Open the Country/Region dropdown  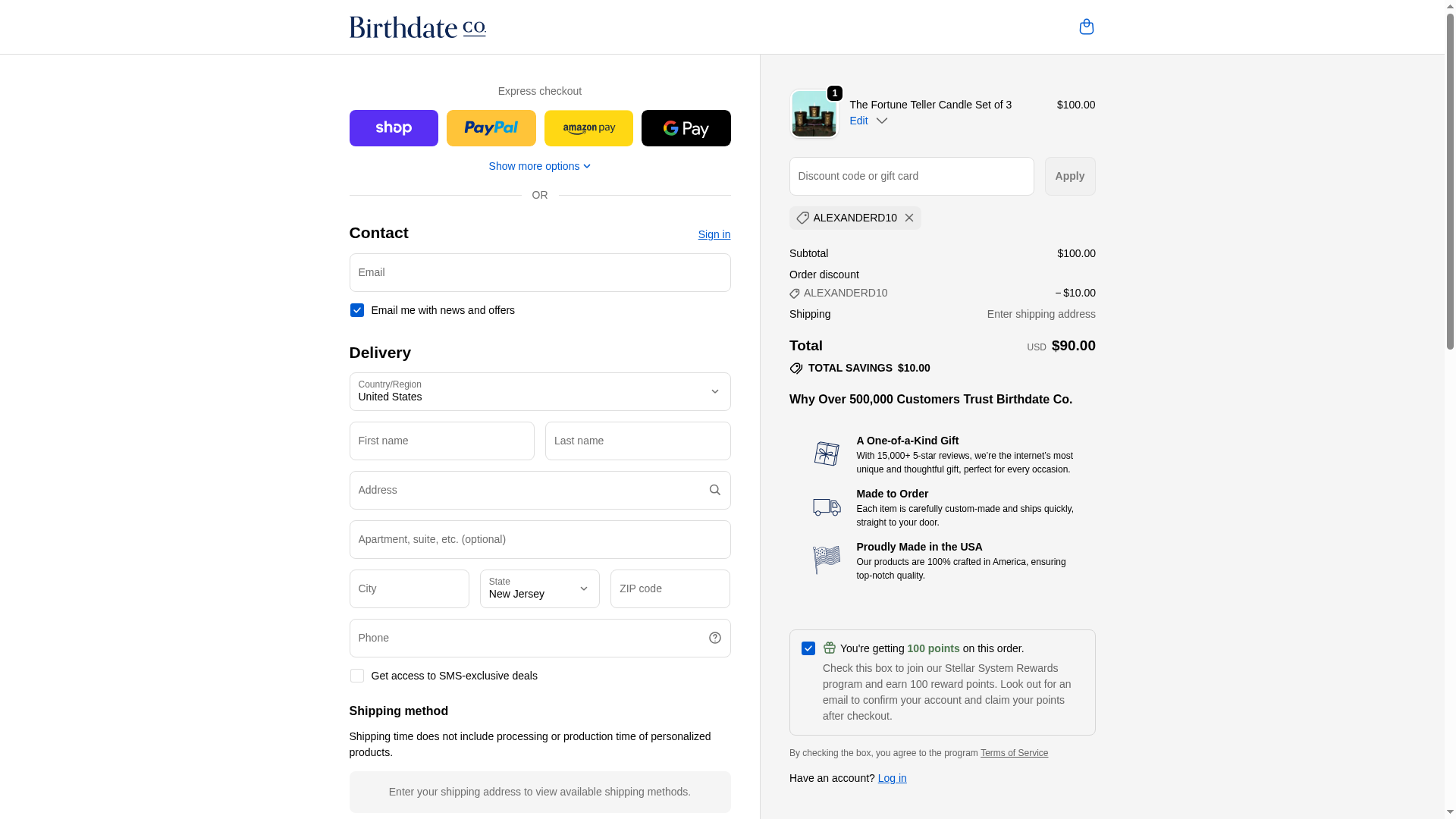pyautogui.click(x=539, y=391)
